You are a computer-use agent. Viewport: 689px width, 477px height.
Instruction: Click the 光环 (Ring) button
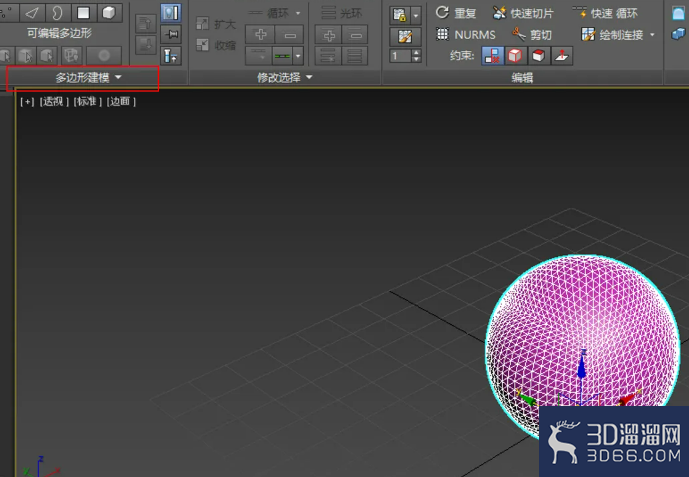(x=341, y=13)
